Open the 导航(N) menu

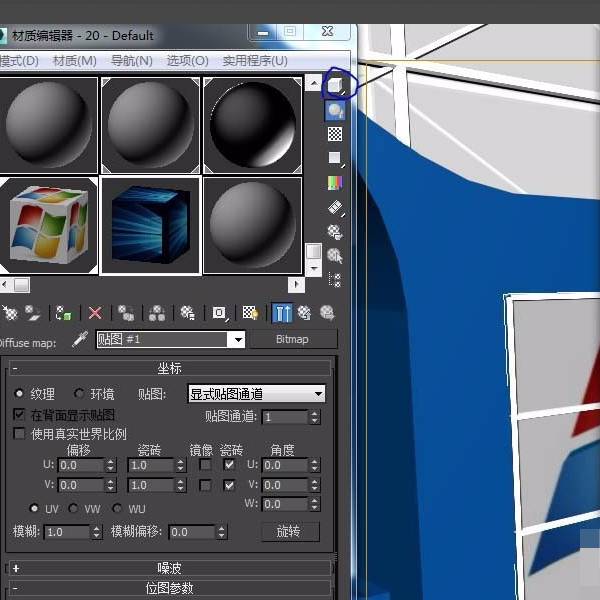pos(132,61)
